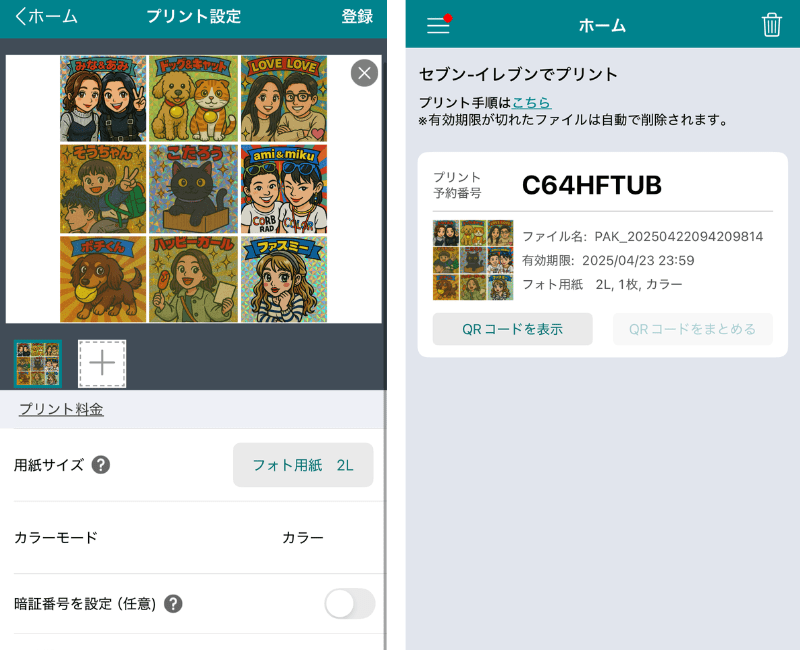Open the こちら print procedure link
This screenshot has height=650, width=800.
click(x=531, y=102)
